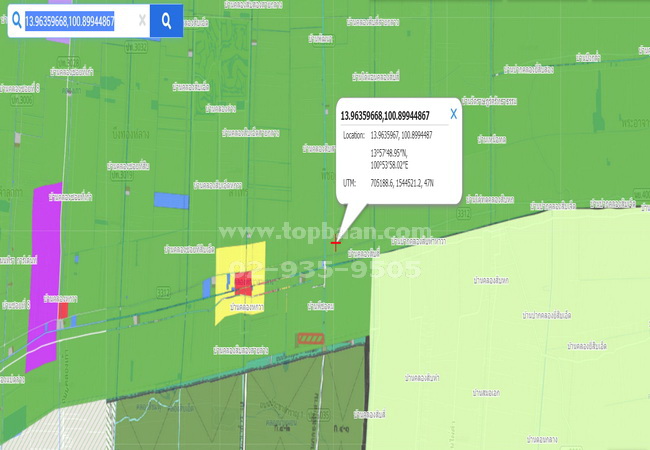Click the popup coordinates title text
Screen dimensions: 650x450
pyautogui.click(x=386, y=116)
